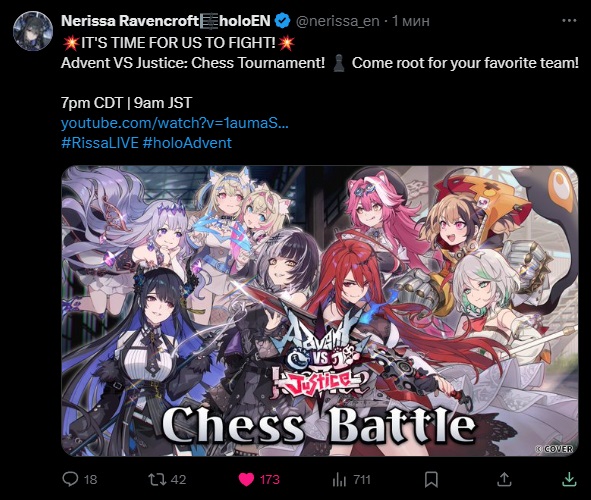The image size is (591, 500).
Task: Open the @nerissa_en handle link
Action: (338, 21)
